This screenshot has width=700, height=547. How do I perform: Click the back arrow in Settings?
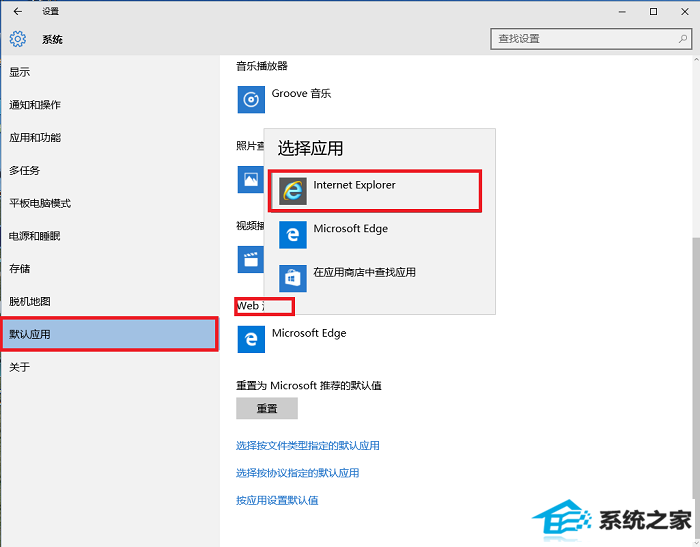point(18,12)
